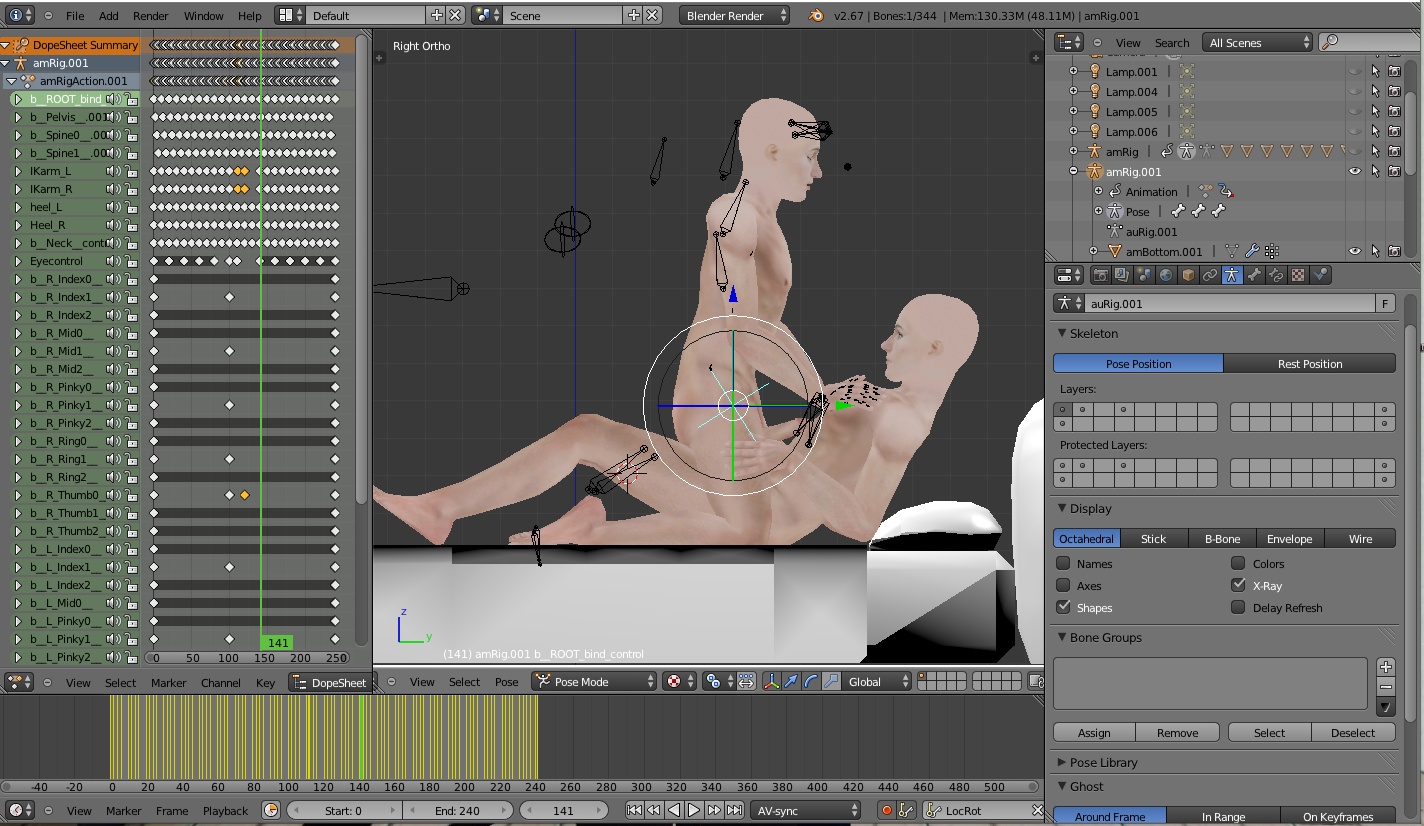The width and height of the screenshot is (1424, 826).
Task: Add a new screen layout next to Default
Action: 436,15
